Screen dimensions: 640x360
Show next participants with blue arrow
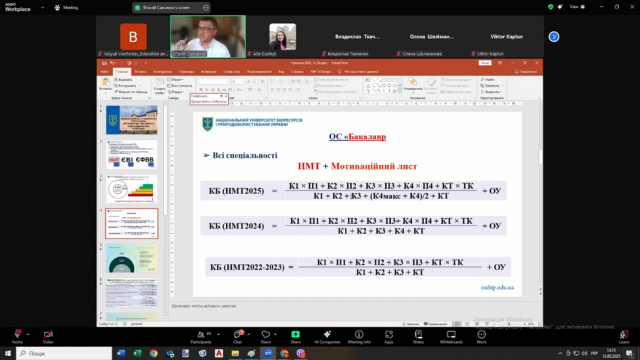coord(554,37)
